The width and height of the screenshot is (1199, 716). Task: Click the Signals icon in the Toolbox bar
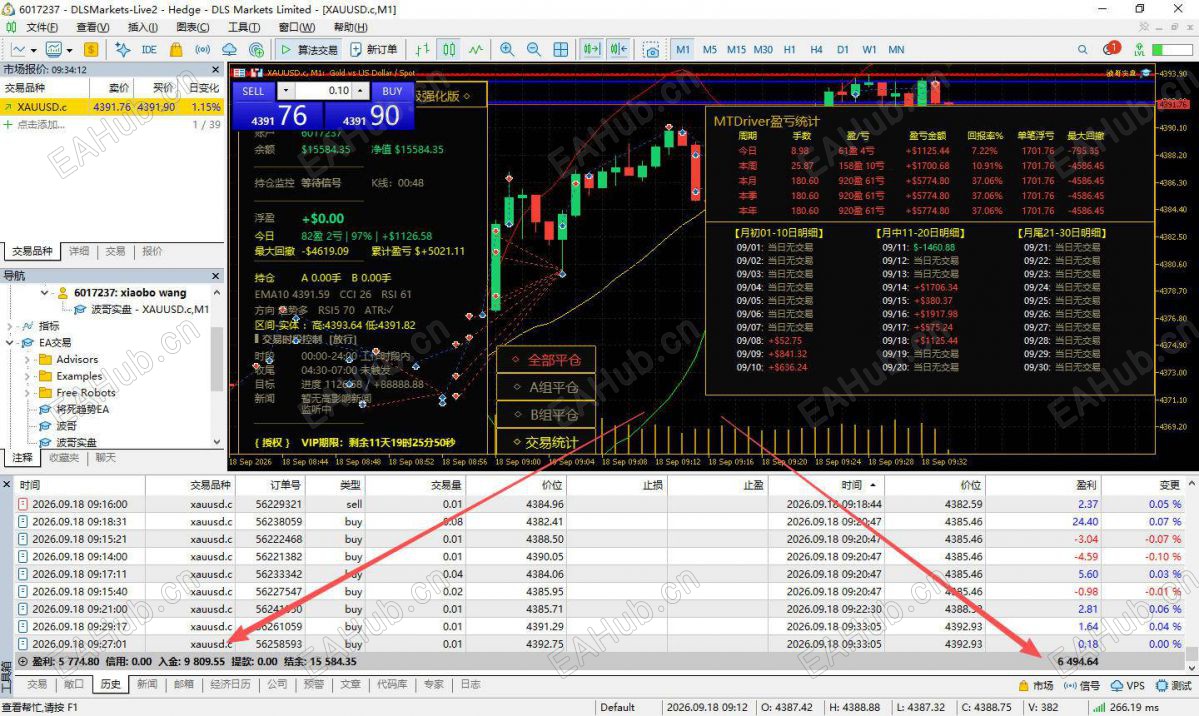click(x=1082, y=685)
